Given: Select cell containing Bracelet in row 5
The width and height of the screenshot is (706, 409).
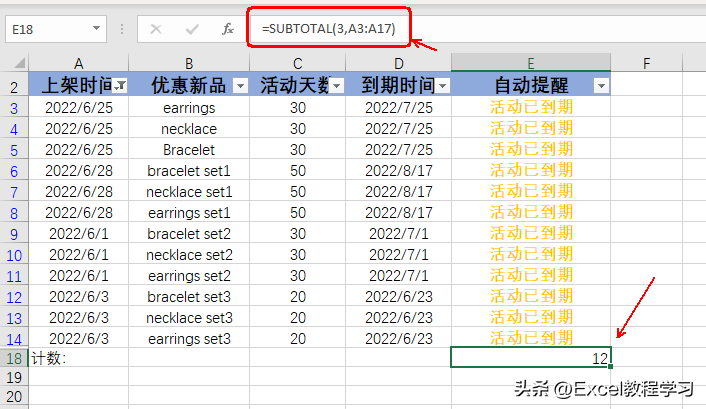Looking at the screenshot, I should [189, 150].
